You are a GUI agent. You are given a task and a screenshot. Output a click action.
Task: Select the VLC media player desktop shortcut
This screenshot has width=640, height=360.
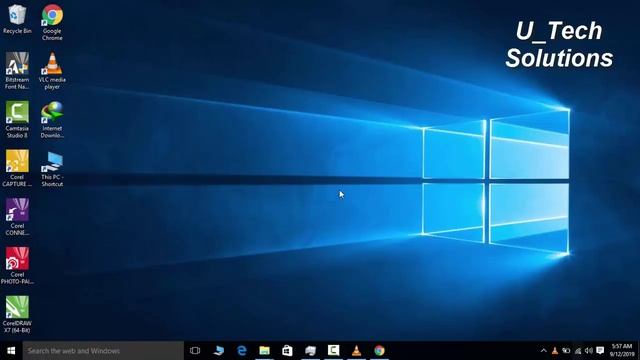[x=52, y=71]
